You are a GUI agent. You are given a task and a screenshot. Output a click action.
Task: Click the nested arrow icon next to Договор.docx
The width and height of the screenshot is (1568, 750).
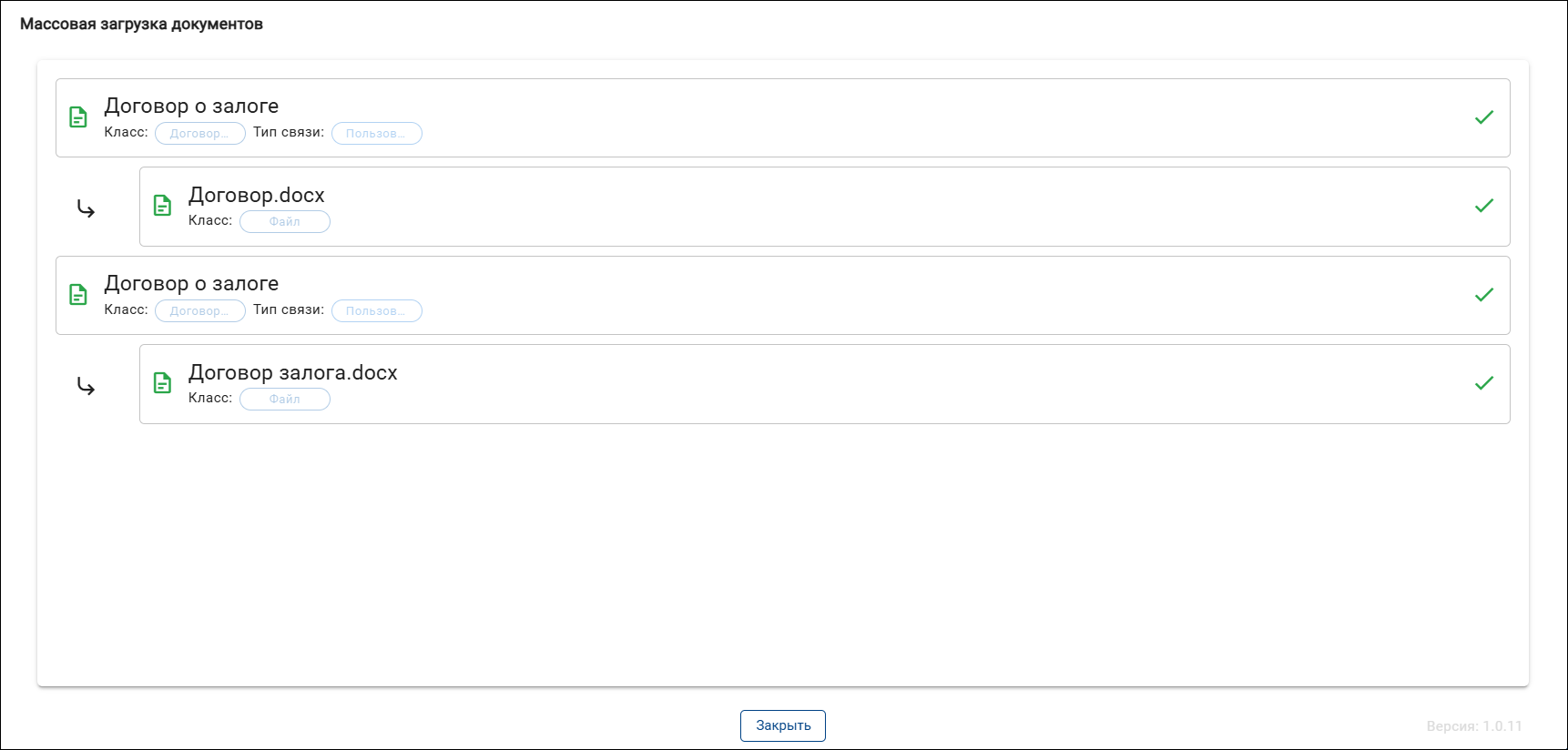click(x=86, y=209)
